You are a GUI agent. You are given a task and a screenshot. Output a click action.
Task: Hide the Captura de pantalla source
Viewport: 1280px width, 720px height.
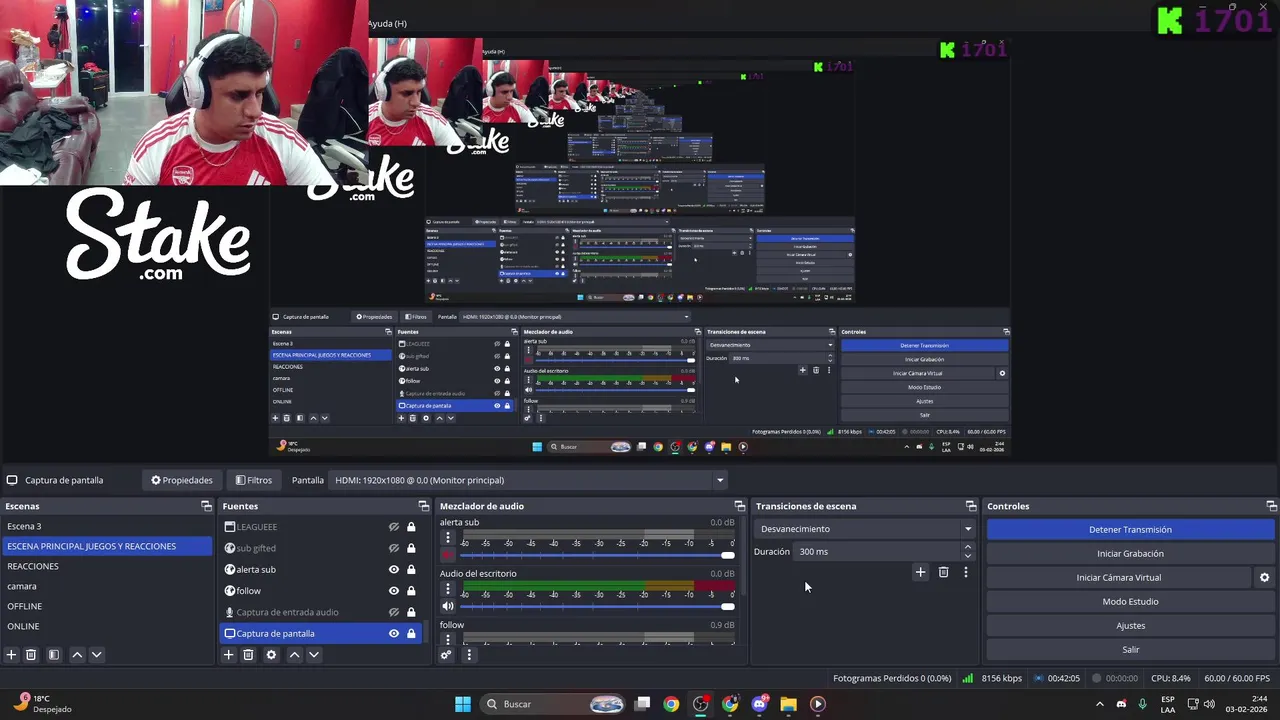point(394,633)
